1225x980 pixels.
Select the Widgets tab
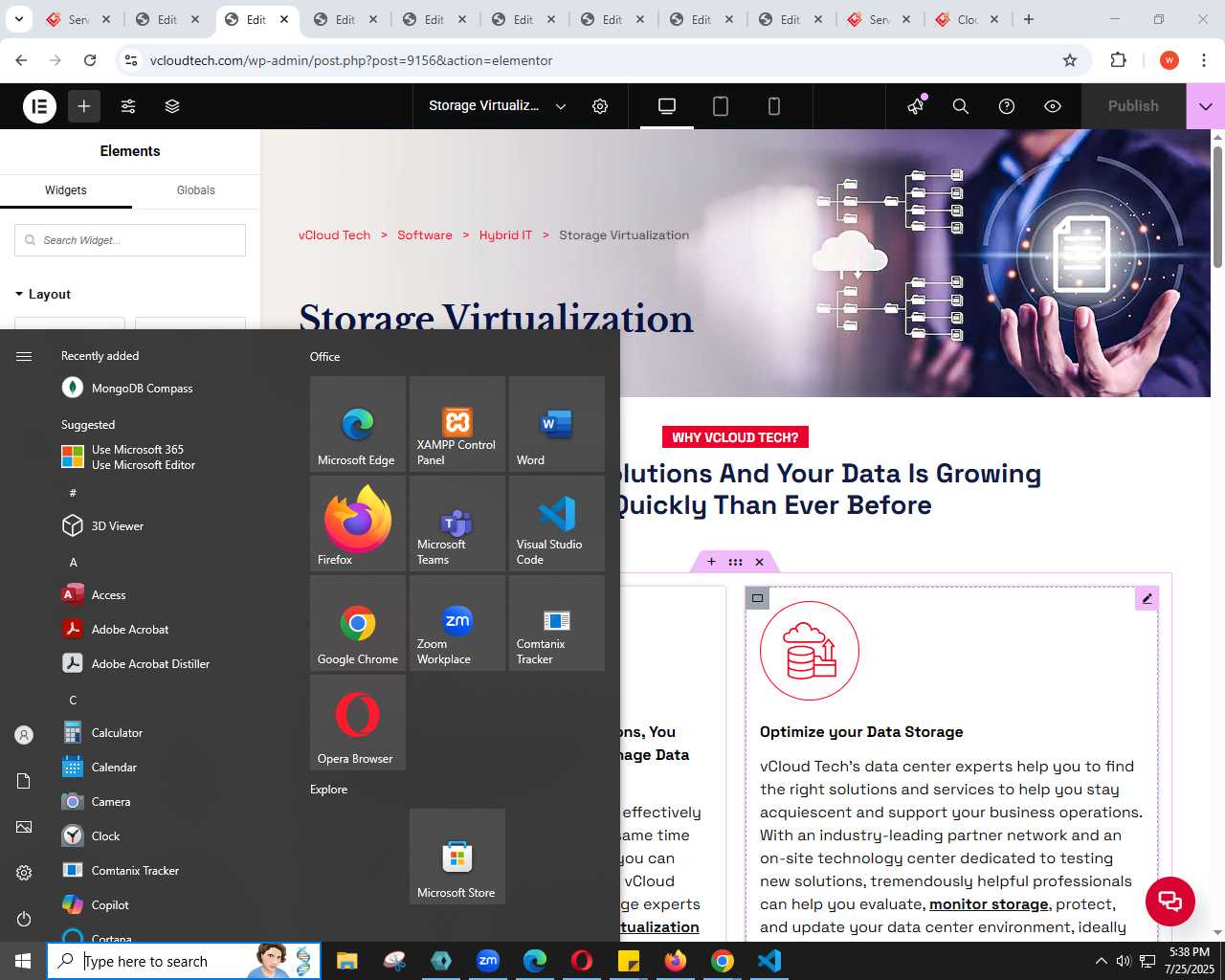(66, 190)
